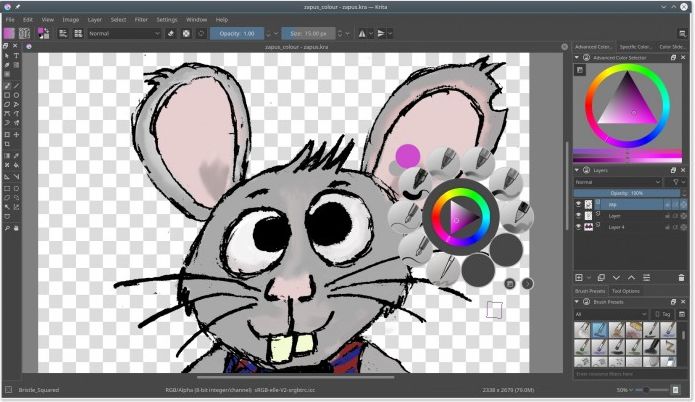Open the add layer type dropdown arrow
695x402 pixels.
click(589, 278)
